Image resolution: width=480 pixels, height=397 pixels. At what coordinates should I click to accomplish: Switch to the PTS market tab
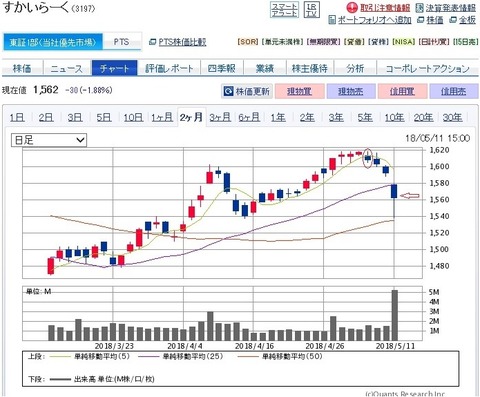[122, 42]
